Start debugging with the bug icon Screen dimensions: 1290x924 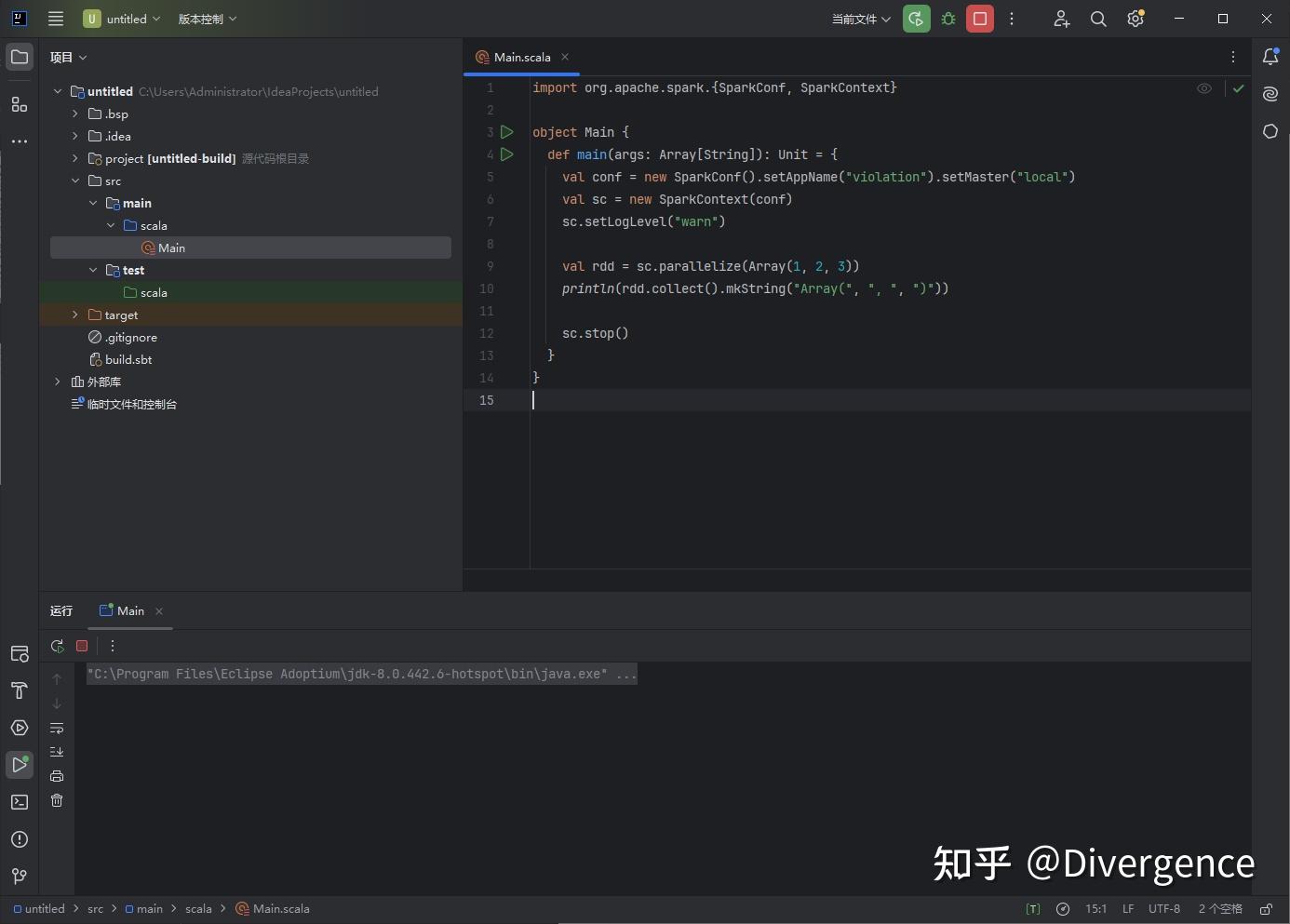point(947,19)
